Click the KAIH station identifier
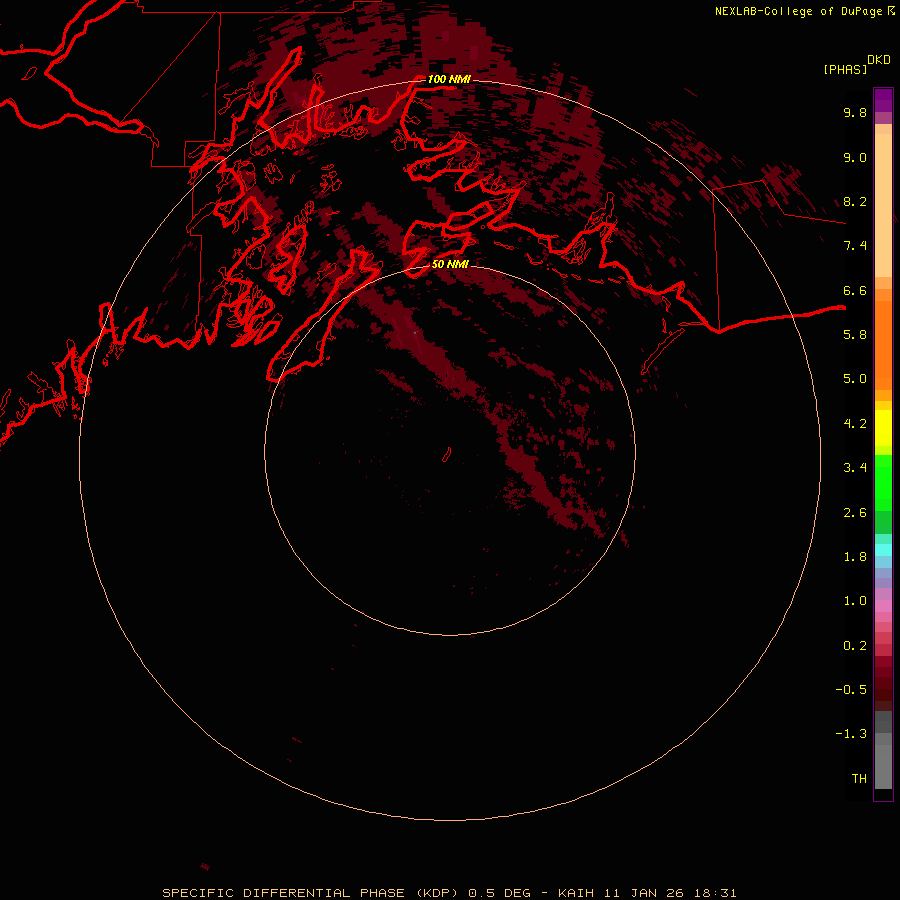 pos(577,893)
